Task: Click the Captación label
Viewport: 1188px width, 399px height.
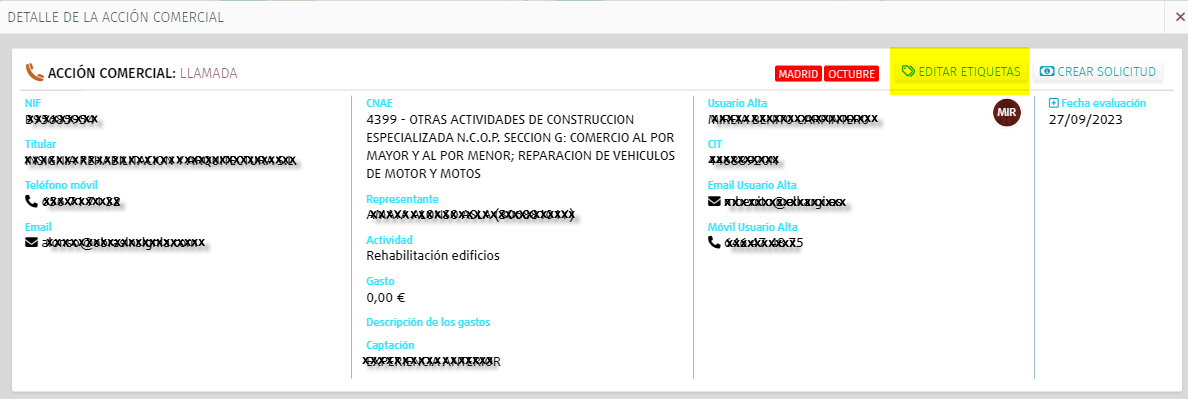Action: coord(390,345)
